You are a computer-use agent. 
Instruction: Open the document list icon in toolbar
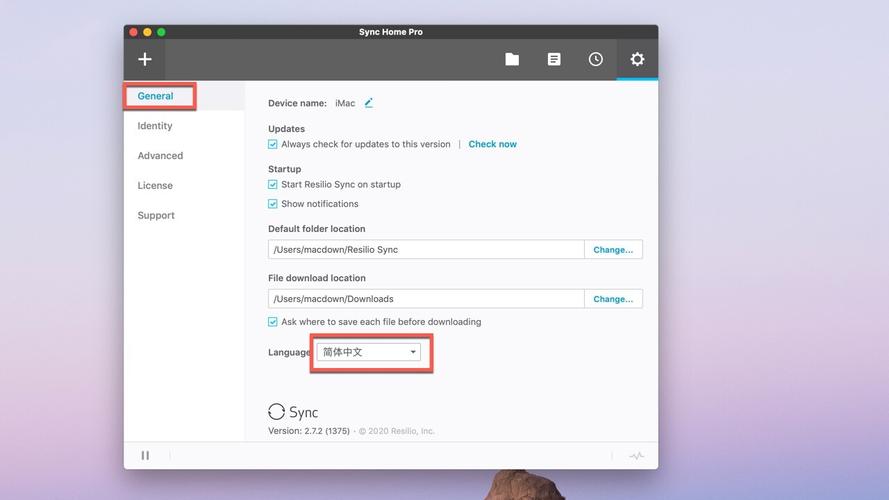point(554,59)
